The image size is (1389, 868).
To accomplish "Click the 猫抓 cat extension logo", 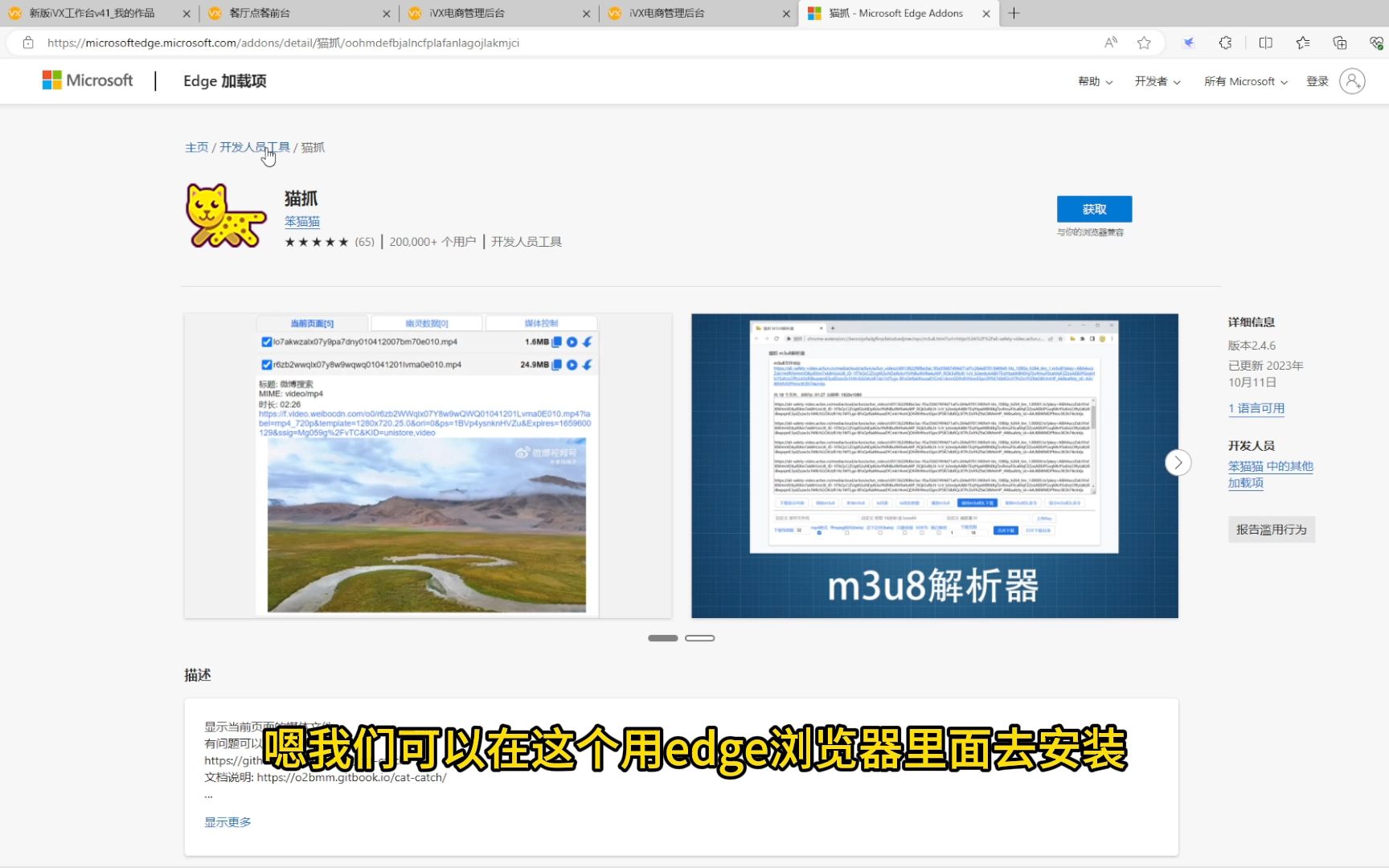I will pos(226,215).
